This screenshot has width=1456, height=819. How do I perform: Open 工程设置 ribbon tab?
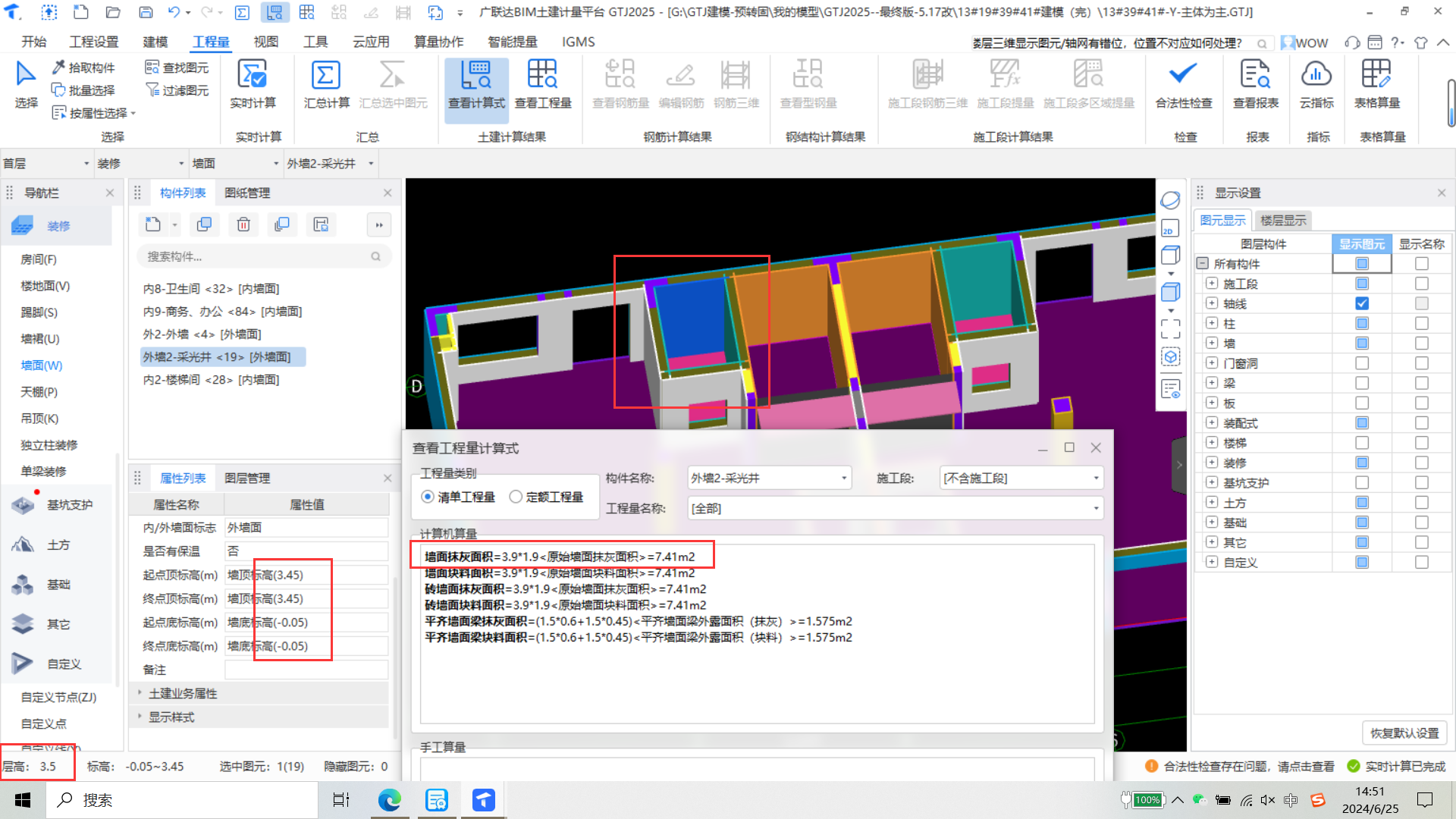click(x=93, y=42)
